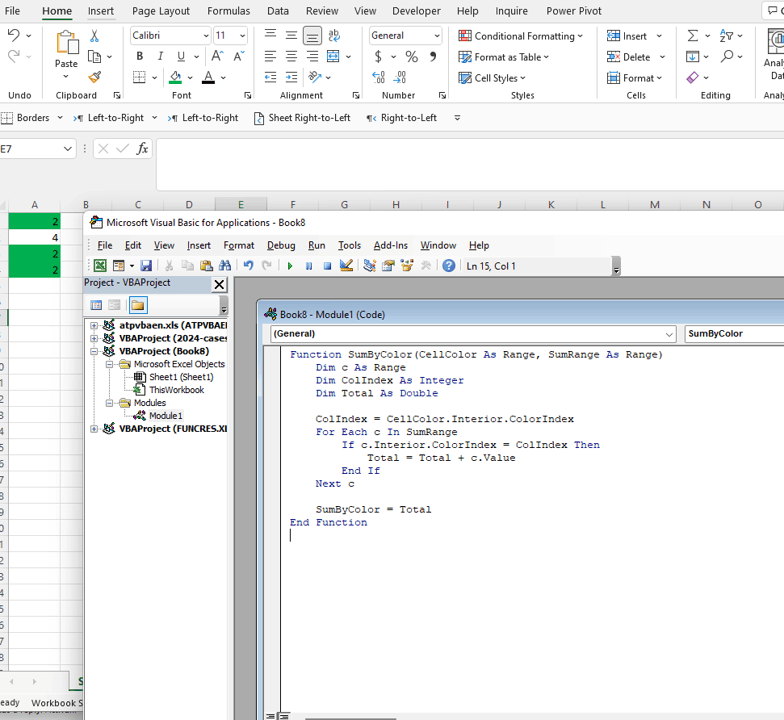Toggle Underline formatting
This screenshot has height=720, width=784.
coord(181,56)
